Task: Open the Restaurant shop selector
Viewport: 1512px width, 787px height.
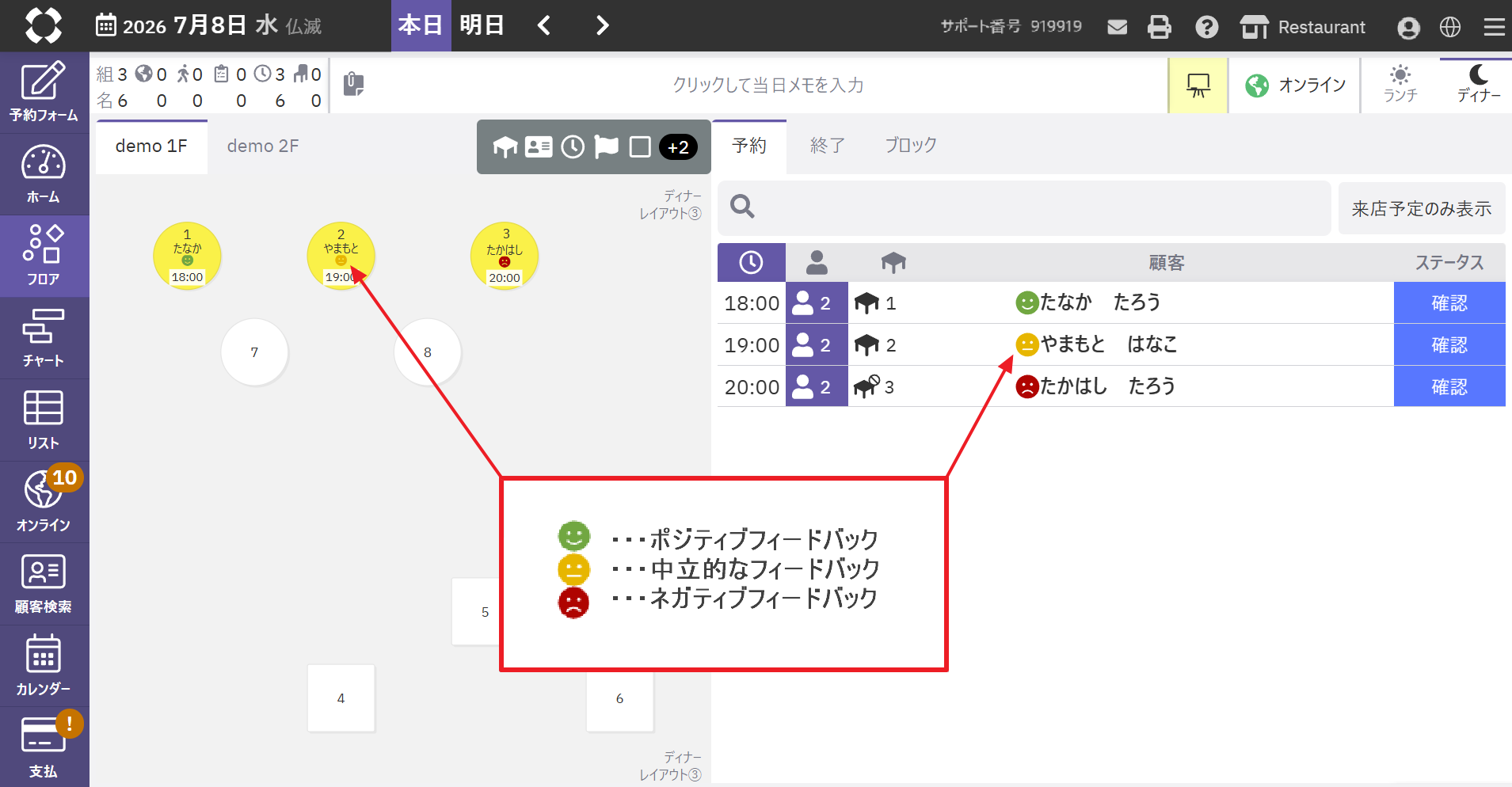Action: point(1303,27)
